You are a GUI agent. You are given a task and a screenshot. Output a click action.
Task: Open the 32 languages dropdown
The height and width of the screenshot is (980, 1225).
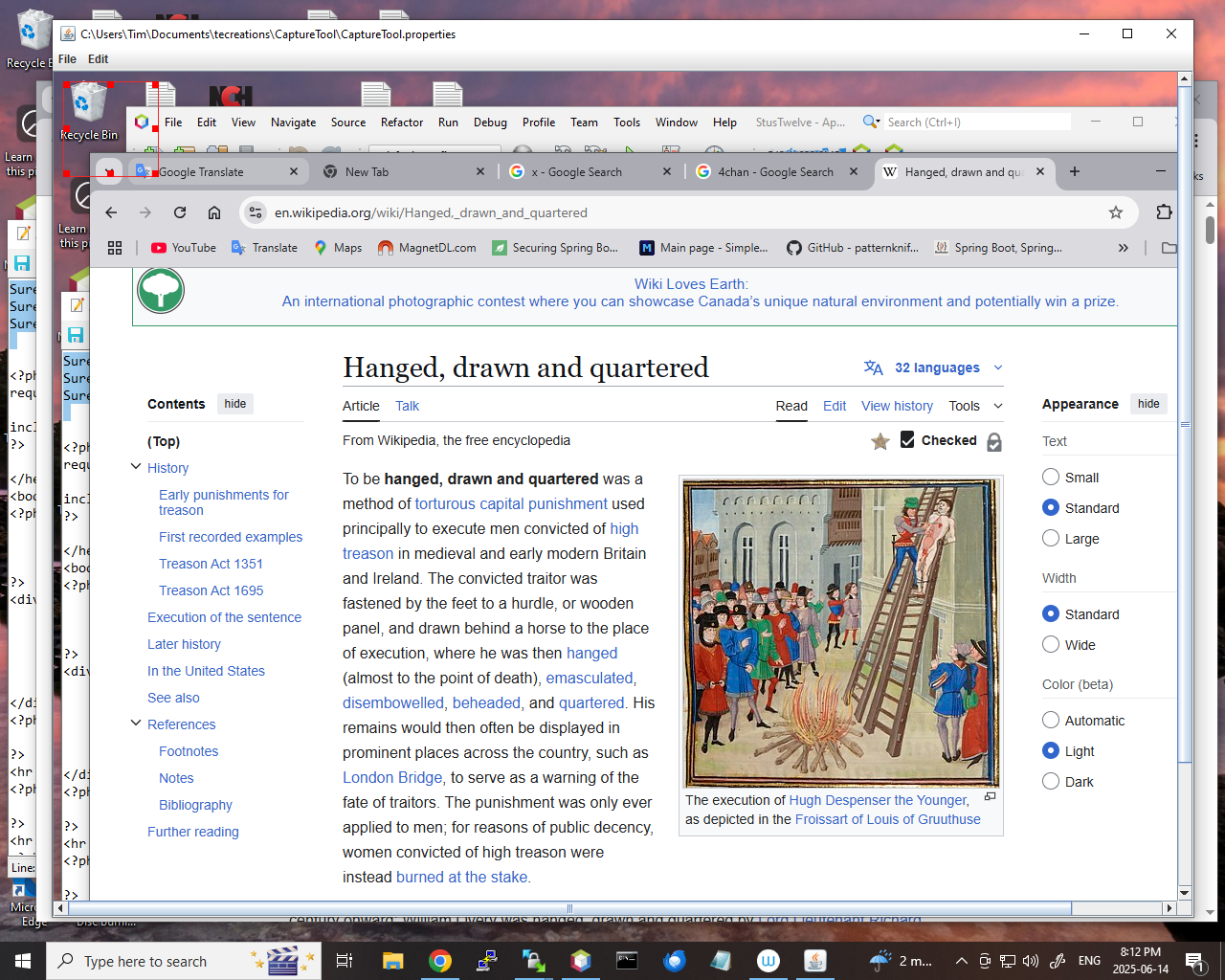coord(933,367)
